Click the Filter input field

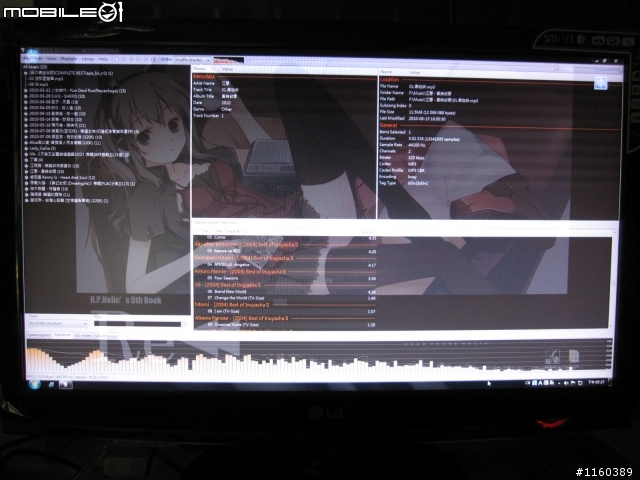pos(138,324)
